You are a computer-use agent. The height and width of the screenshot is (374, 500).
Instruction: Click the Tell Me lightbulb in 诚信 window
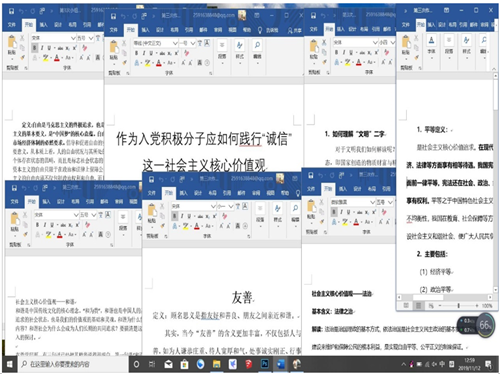coord(260,30)
